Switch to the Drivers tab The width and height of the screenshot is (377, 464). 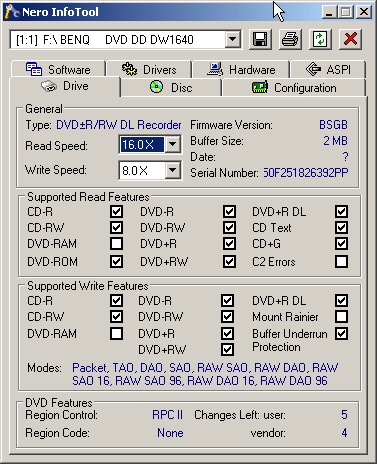(x=149, y=69)
